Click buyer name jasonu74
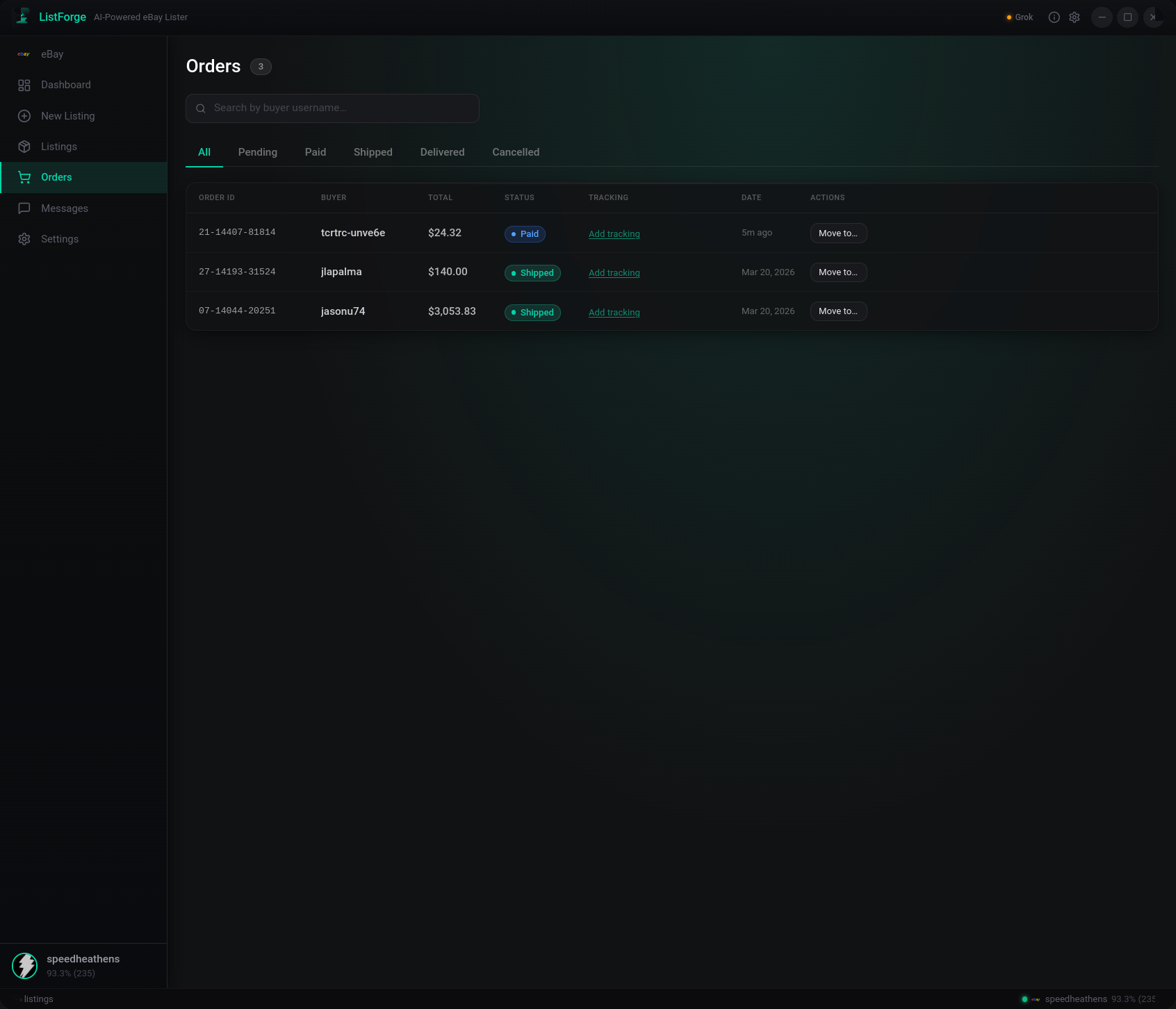1176x1009 pixels. (x=343, y=311)
